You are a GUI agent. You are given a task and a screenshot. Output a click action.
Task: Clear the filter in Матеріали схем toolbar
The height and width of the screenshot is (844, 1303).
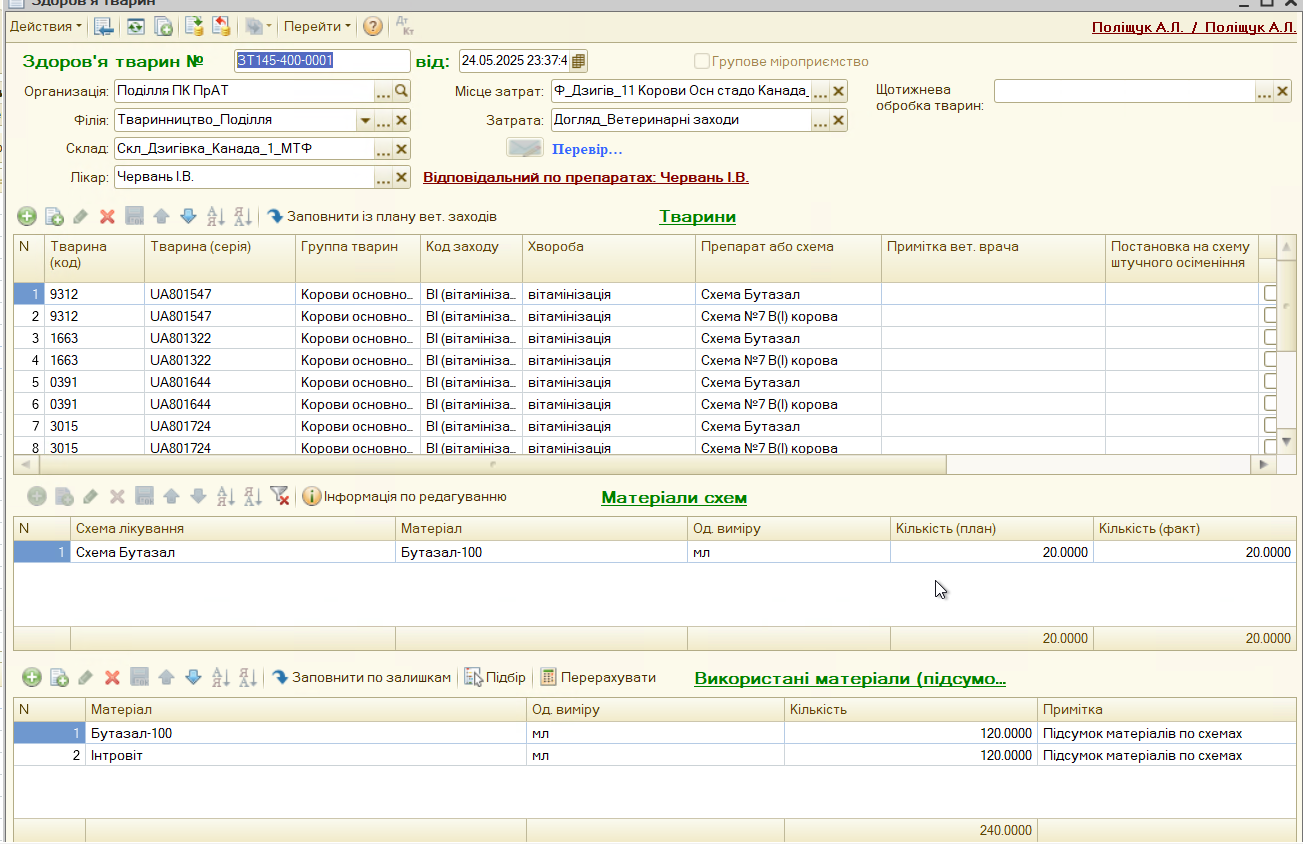click(280, 497)
